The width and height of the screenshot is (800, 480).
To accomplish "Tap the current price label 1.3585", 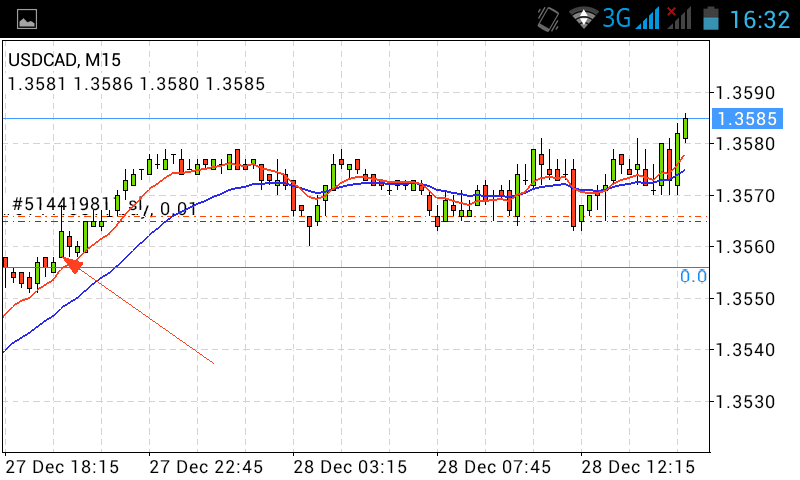I will [747, 118].
